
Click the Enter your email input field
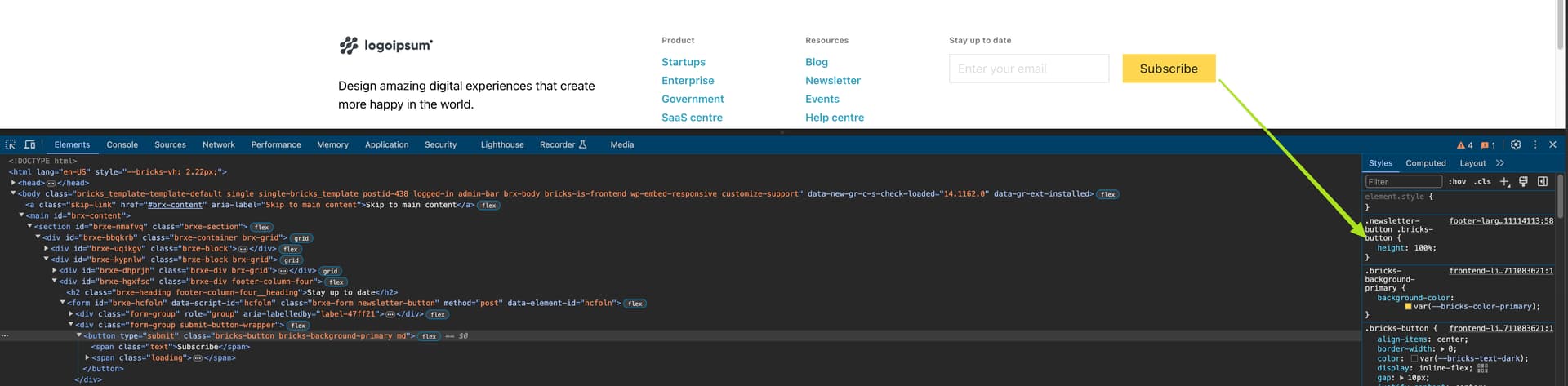[1029, 69]
